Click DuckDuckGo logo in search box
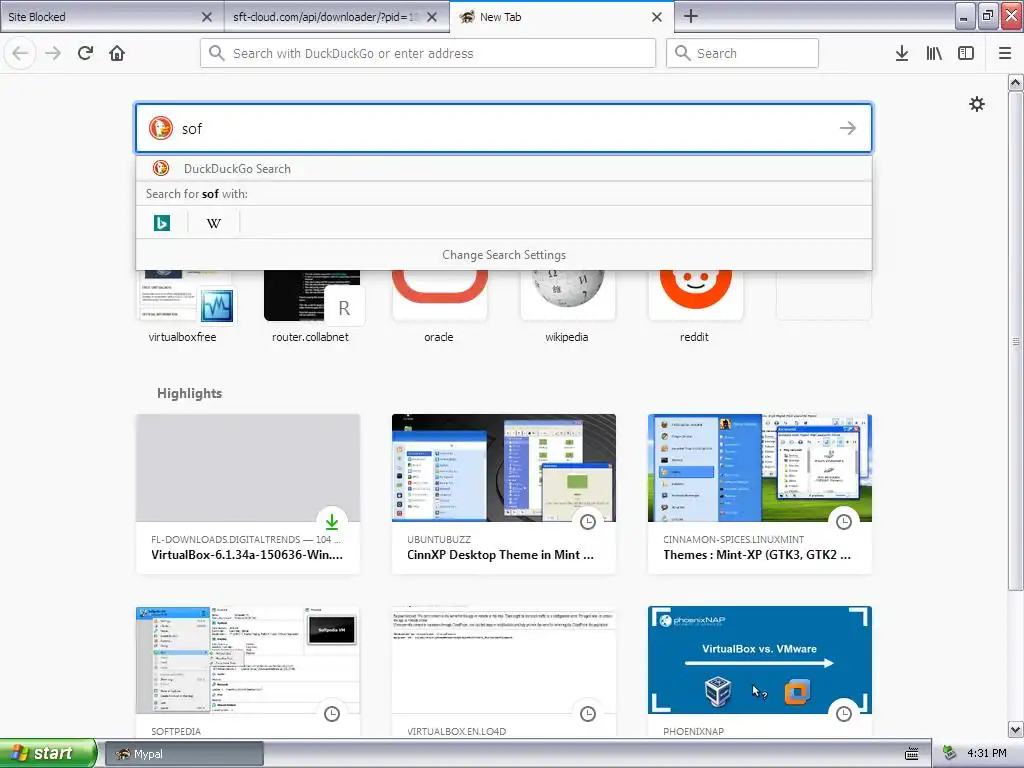 [161, 128]
